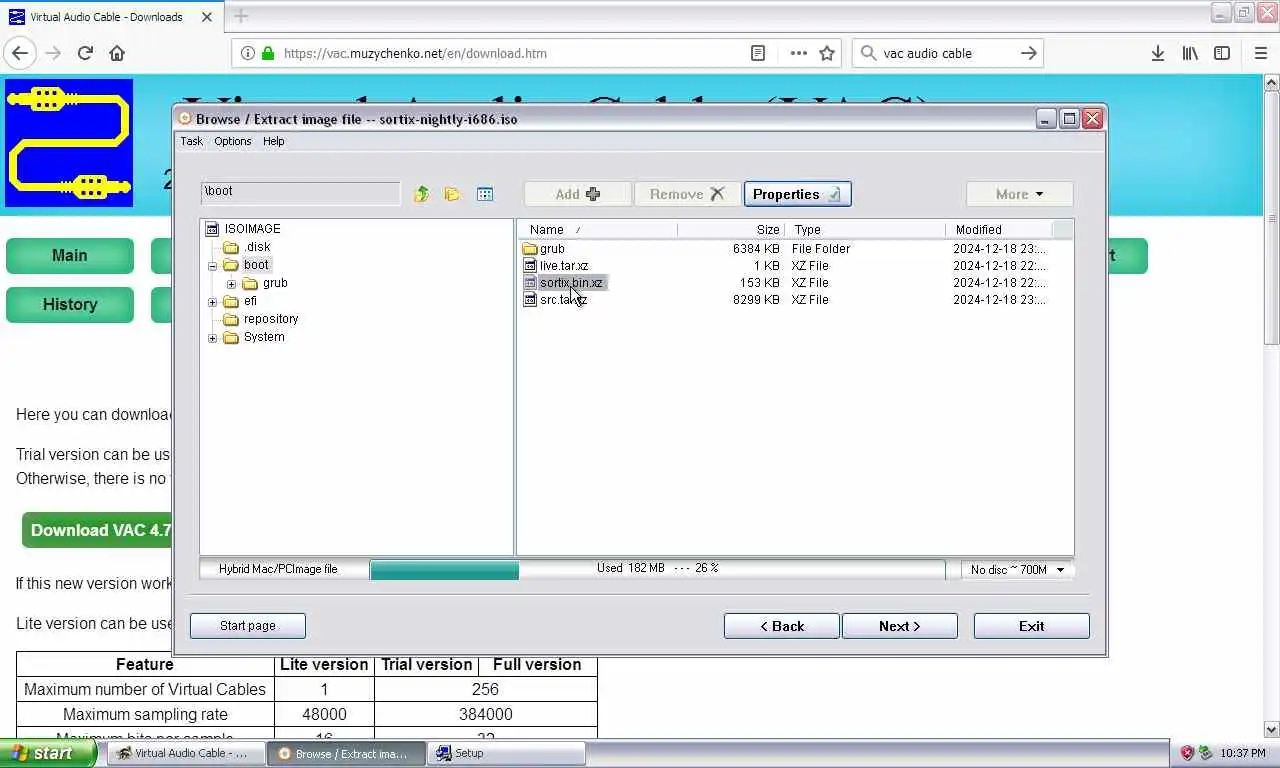Viewport: 1280px width, 768px height.
Task: Switch to Setup taskbar window
Action: (x=506, y=753)
